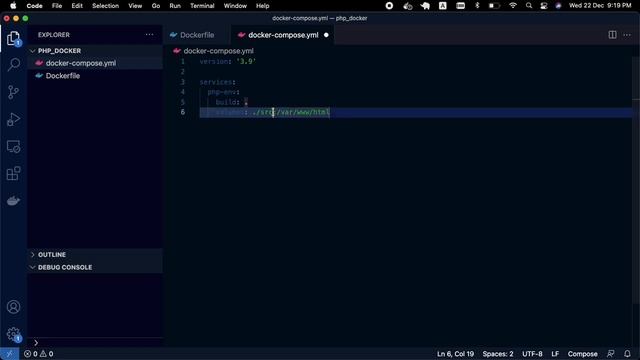
Task: Open the Extensions view
Action: (x=13, y=173)
